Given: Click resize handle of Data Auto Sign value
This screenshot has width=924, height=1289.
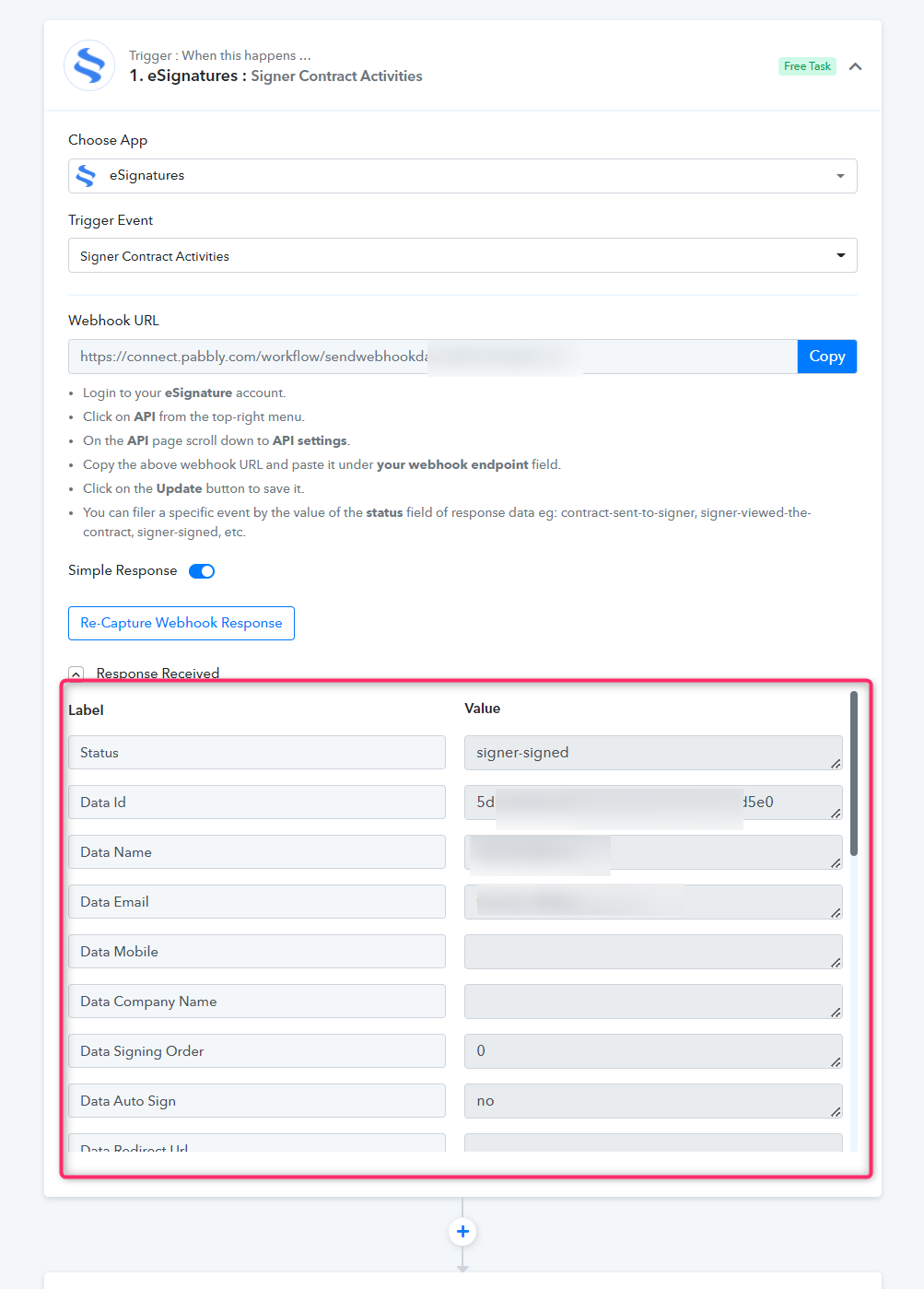Looking at the screenshot, I should pyautogui.click(x=836, y=1111).
